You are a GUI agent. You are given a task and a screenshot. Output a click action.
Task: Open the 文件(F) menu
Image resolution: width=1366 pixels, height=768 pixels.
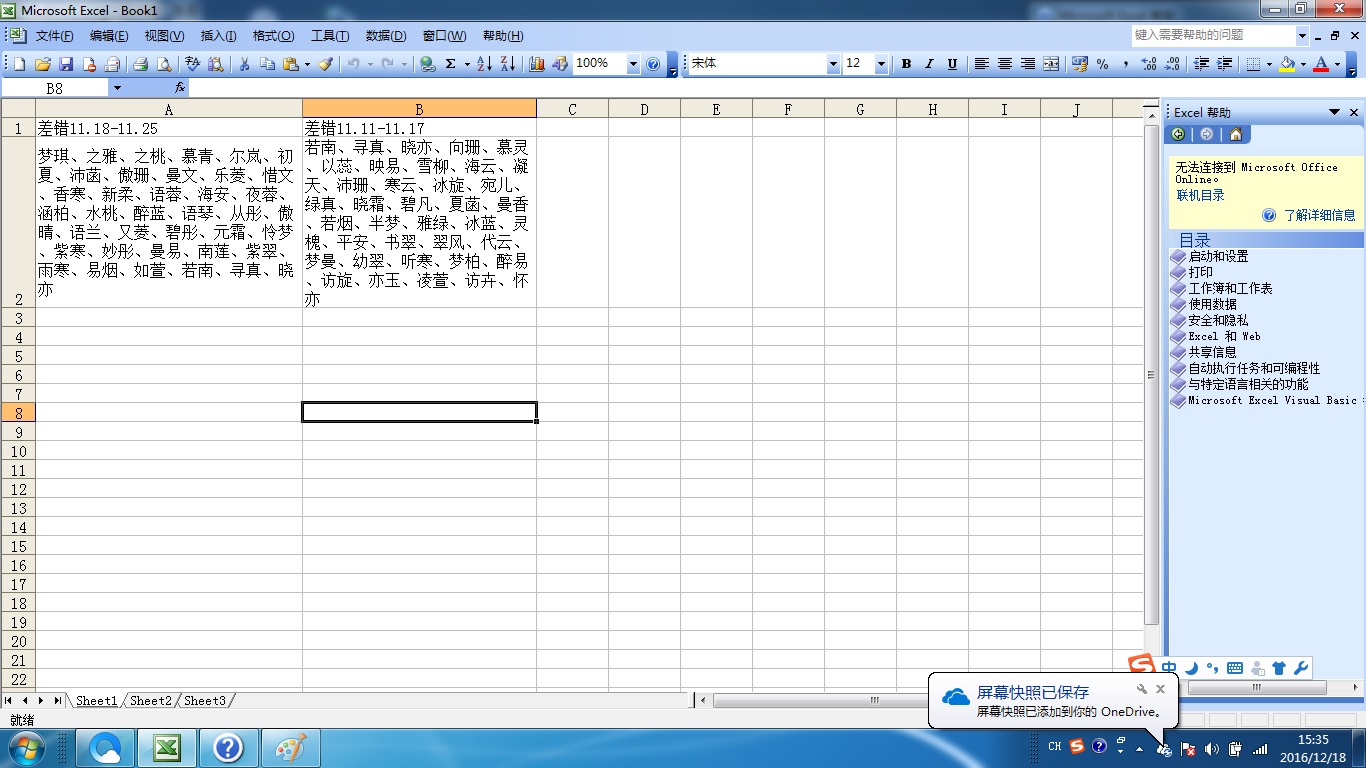[x=55, y=36]
